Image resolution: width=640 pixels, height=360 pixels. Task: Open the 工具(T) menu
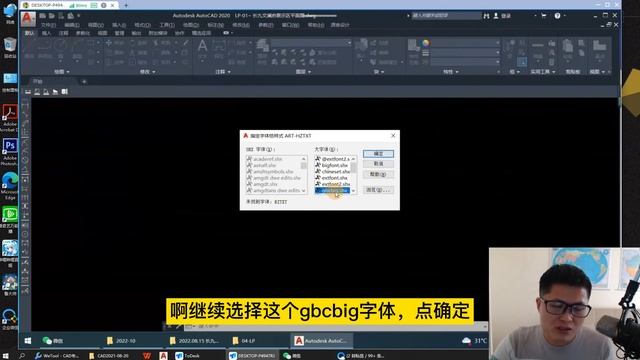point(167,25)
